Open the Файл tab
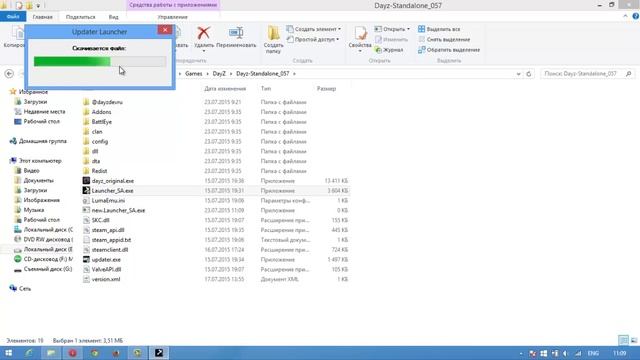 point(13,17)
